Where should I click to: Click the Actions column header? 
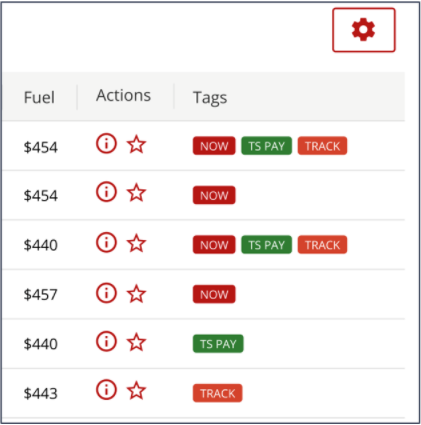click(124, 95)
